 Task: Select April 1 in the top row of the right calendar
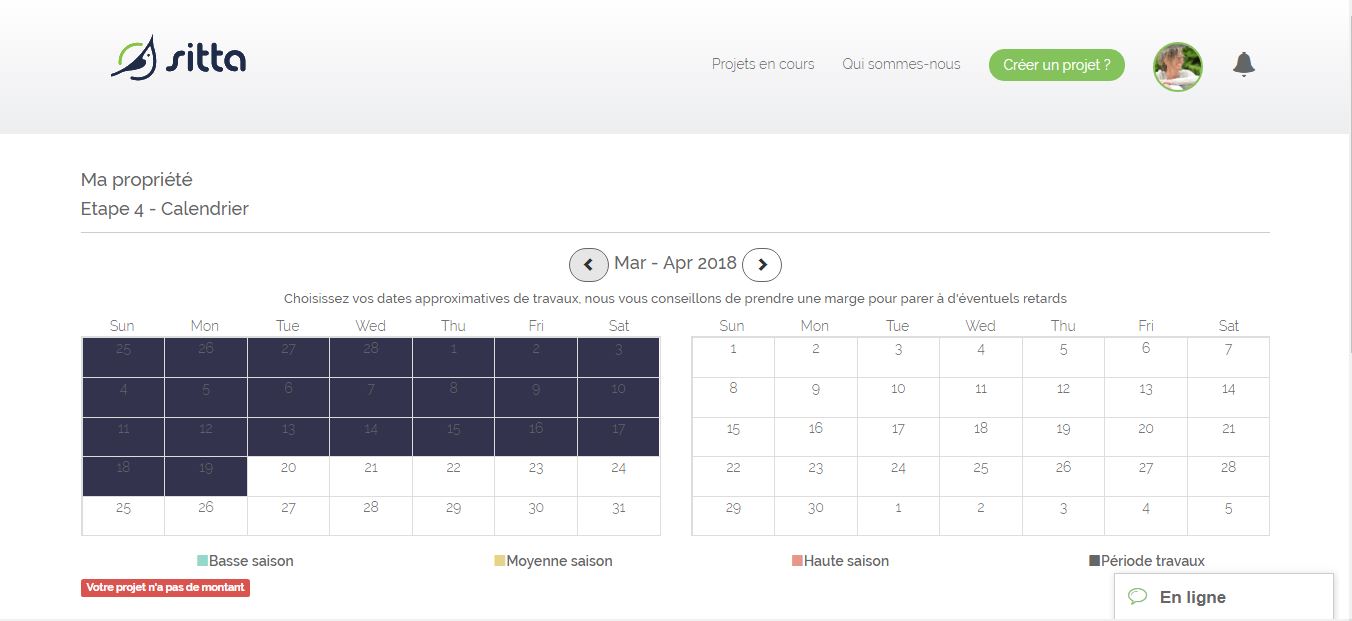[733, 357]
